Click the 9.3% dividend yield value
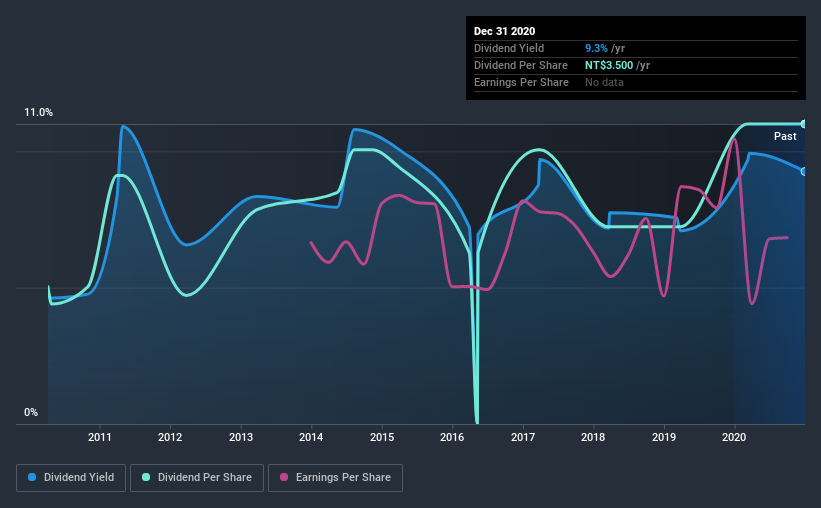 [596, 48]
